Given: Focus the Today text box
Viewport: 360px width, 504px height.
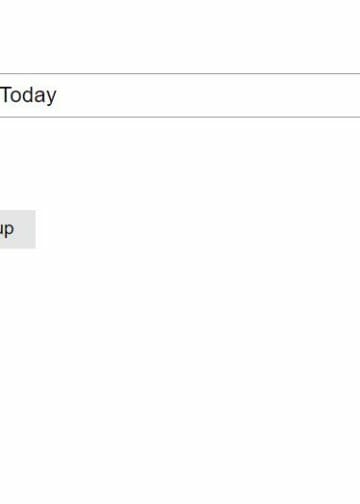Looking at the screenshot, I should tap(180, 95).
